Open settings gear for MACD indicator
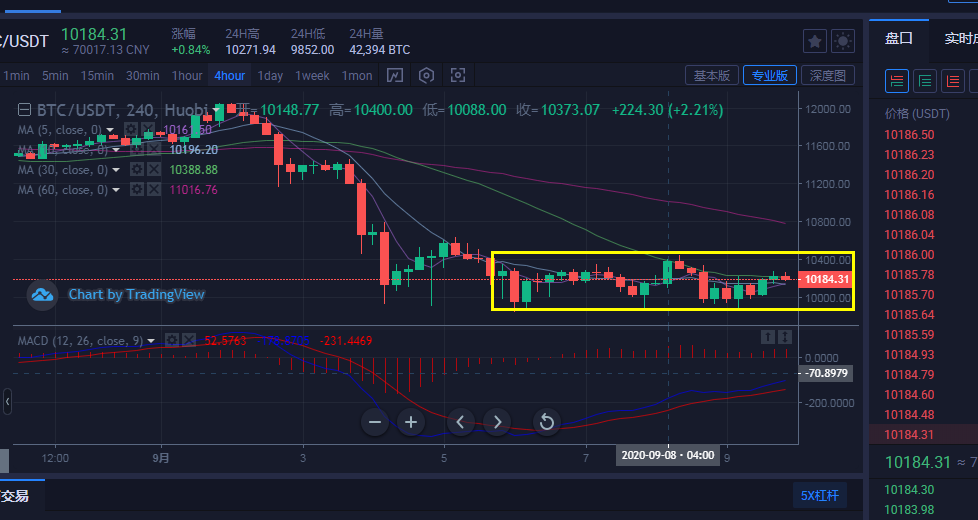The height and width of the screenshot is (520, 978). (x=172, y=340)
